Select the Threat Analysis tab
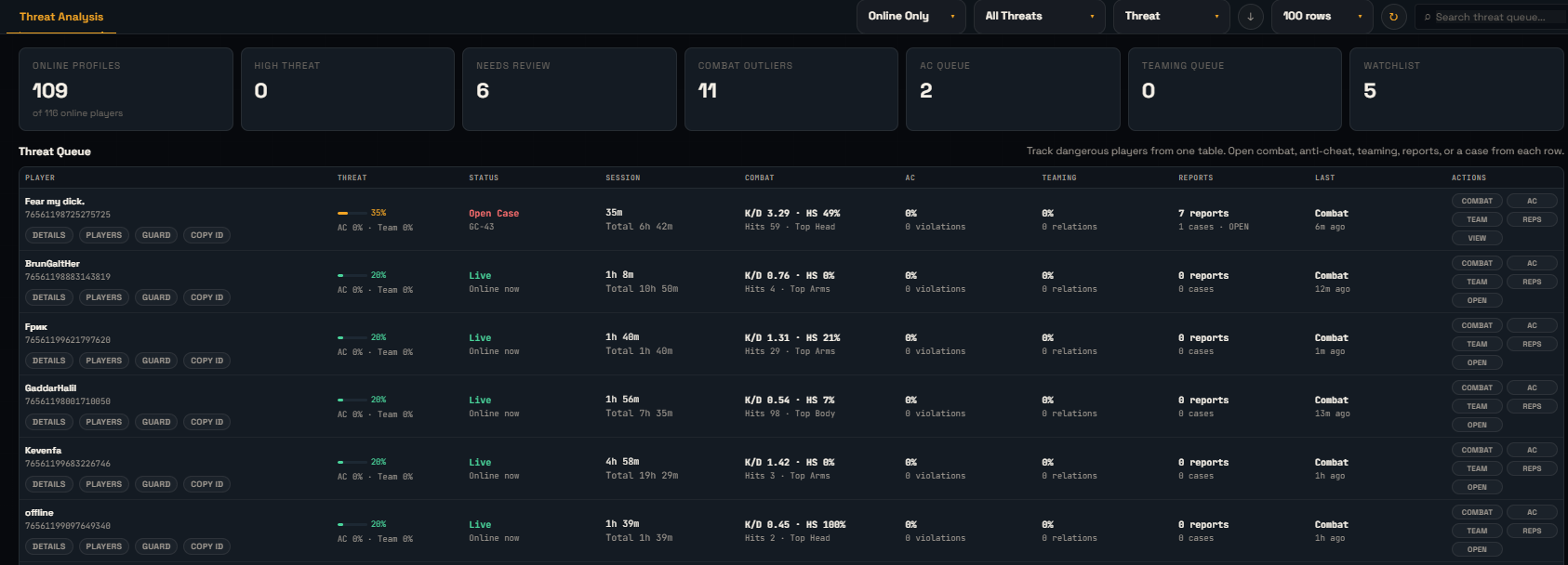Screen dimensions: 1568x565 coord(61,17)
